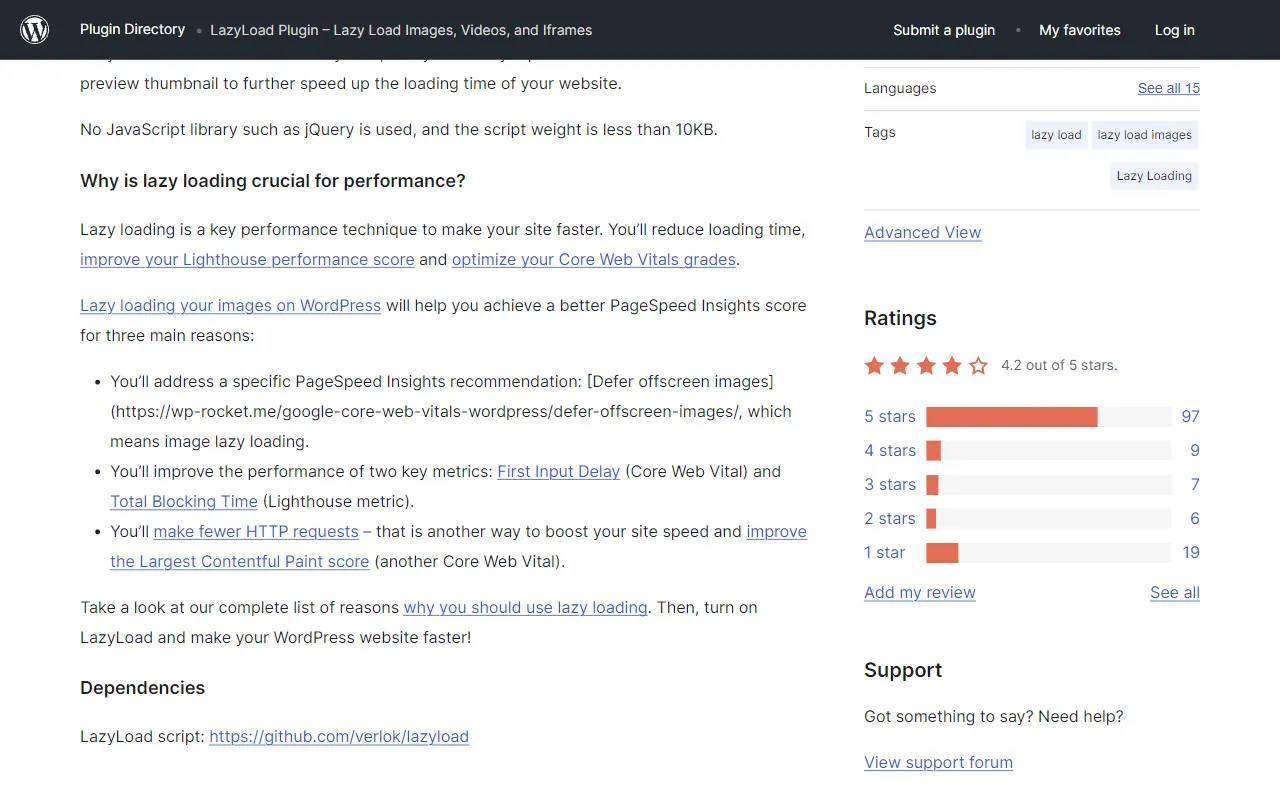Open 'make fewer HTTP requests' link

click(x=256, y=531)
